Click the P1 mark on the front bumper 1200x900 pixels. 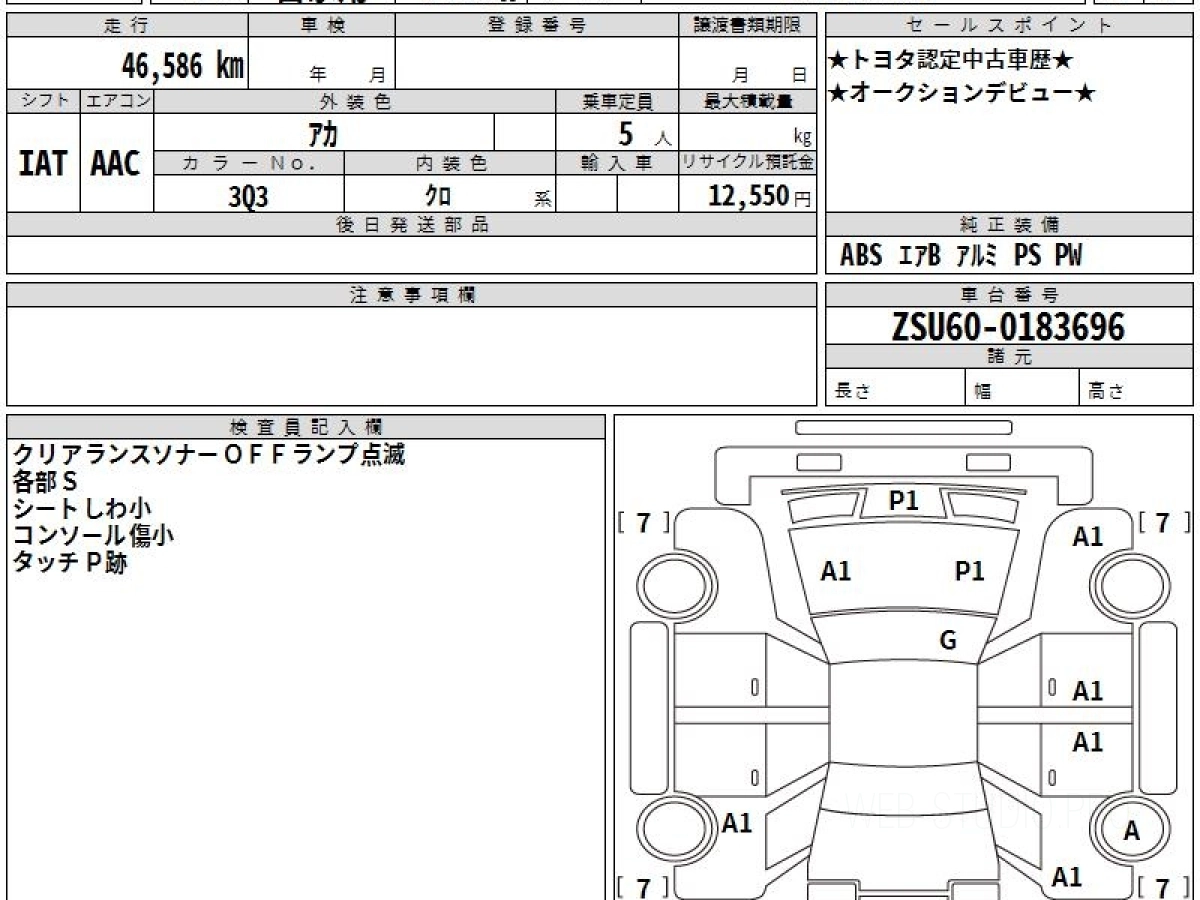pyautogui.click(x=904, y=501)
